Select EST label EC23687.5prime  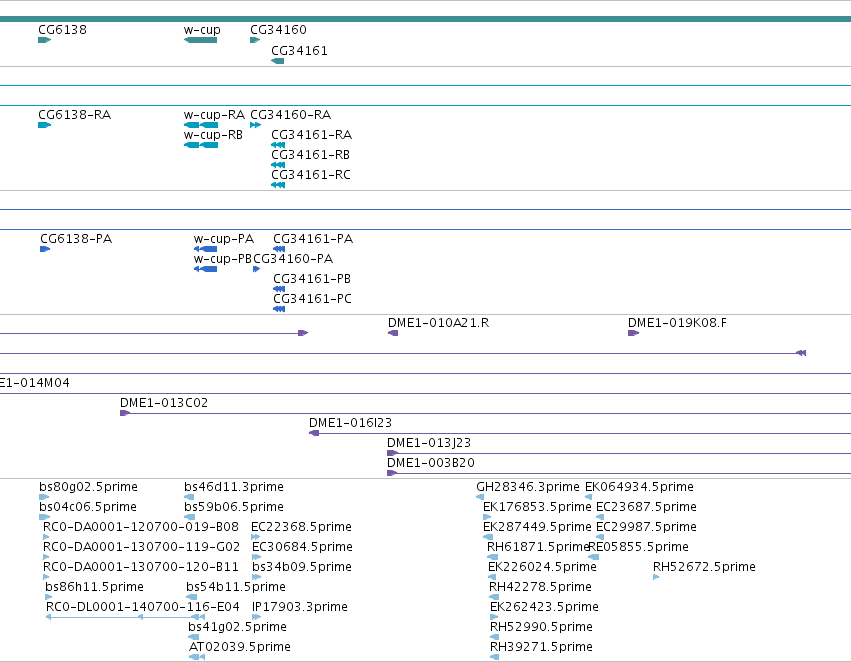click(646, 507)
